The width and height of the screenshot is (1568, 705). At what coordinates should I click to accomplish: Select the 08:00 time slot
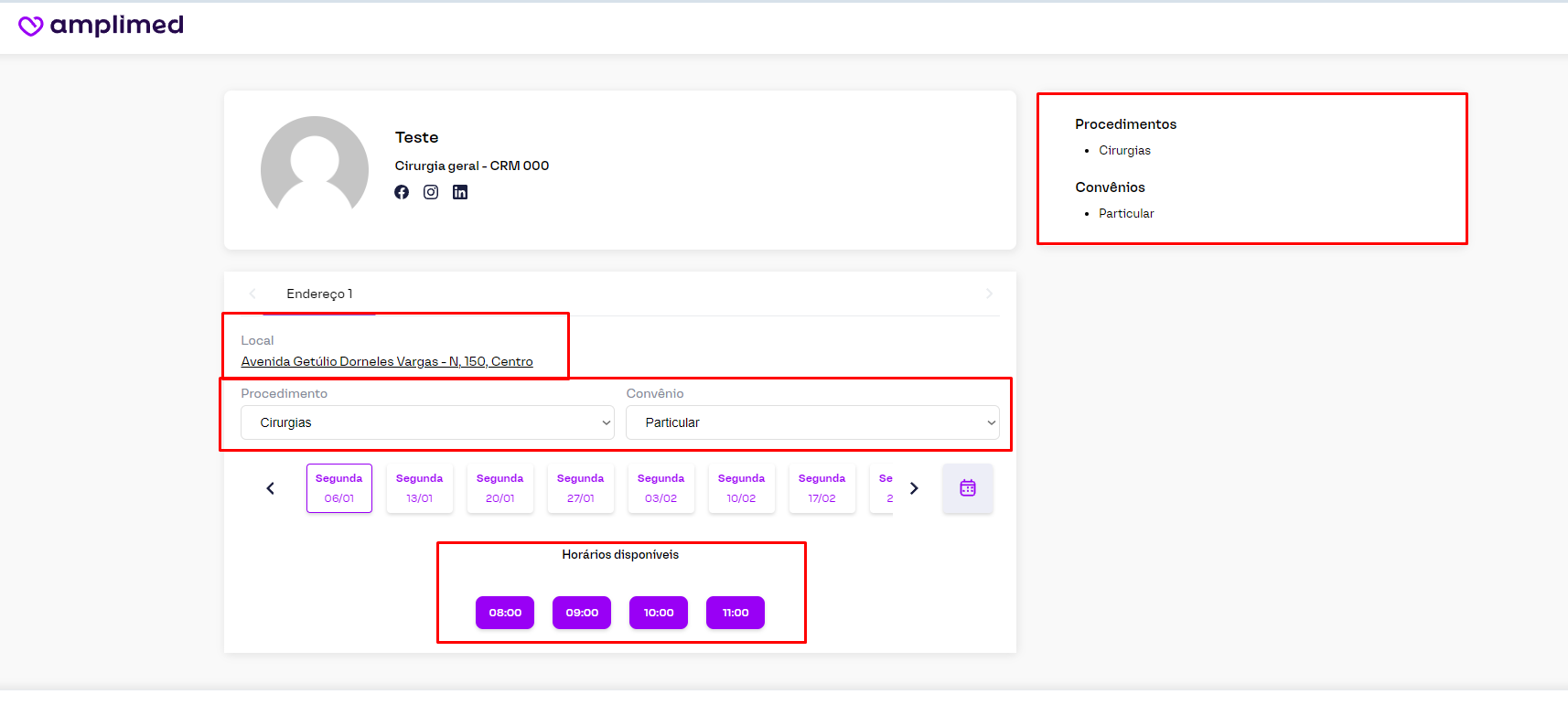505,613
